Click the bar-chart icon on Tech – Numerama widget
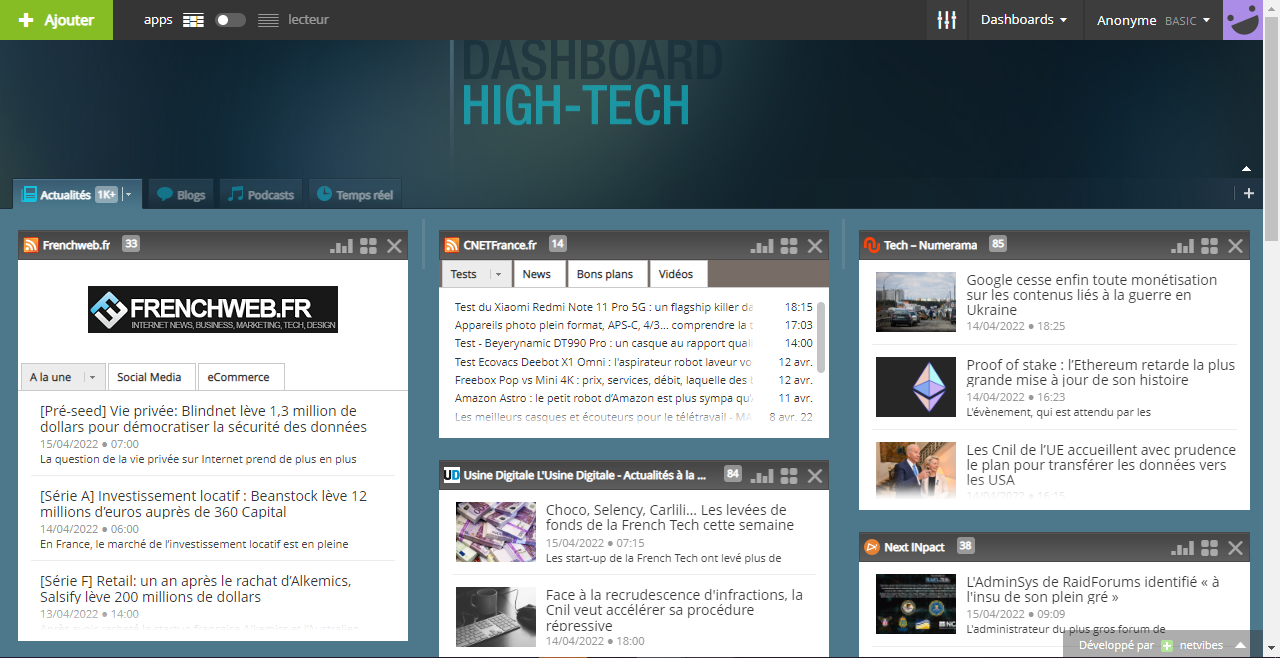 point(1183,245)
